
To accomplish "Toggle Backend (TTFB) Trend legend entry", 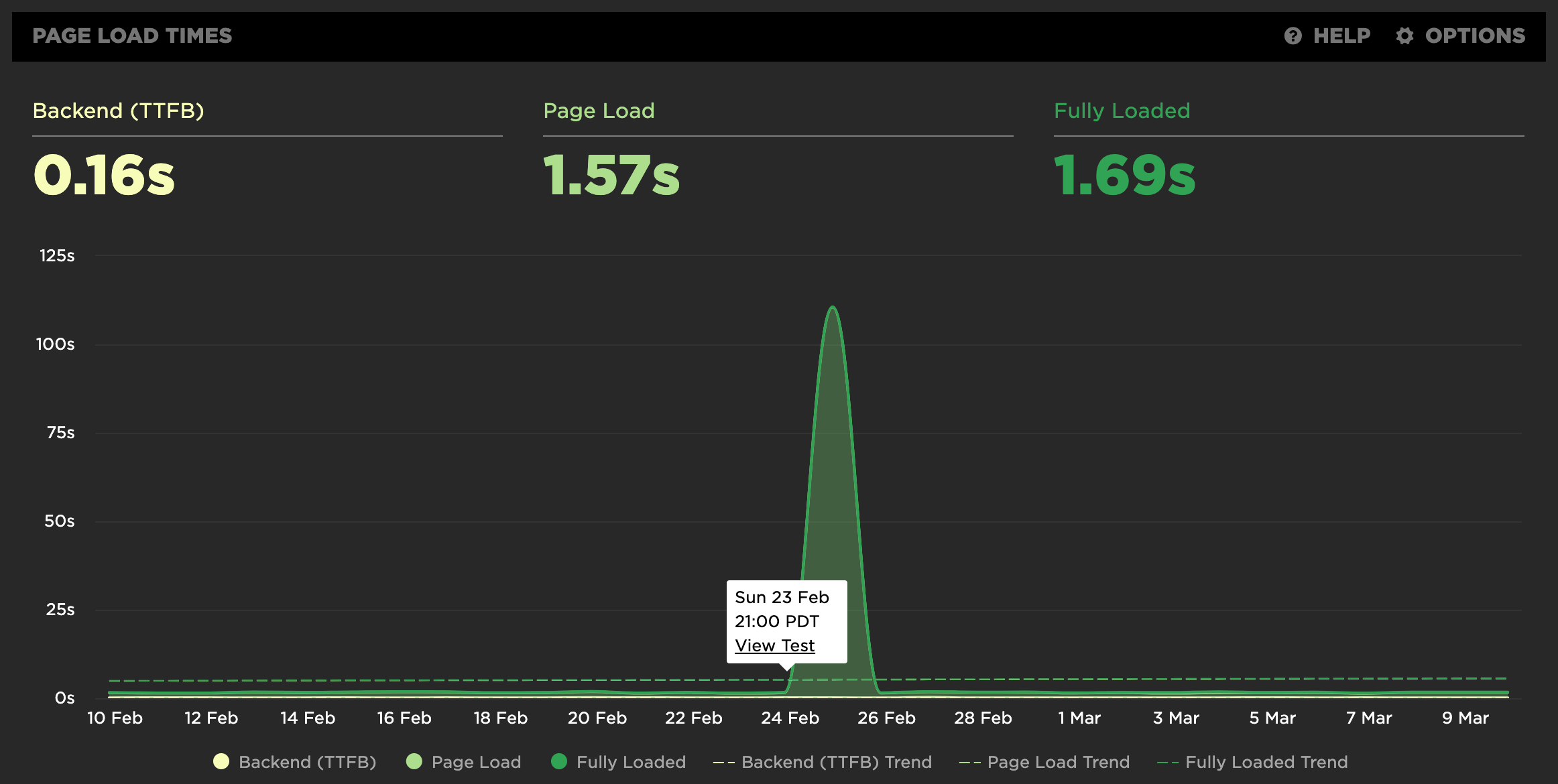I will 836,762.
